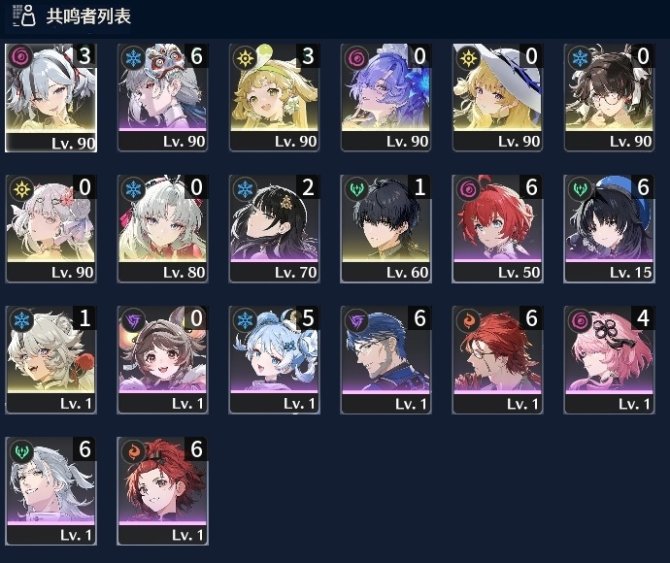Select the Lv. 15 resonator with blue beret
670x563 pixels.
(609, 229)
